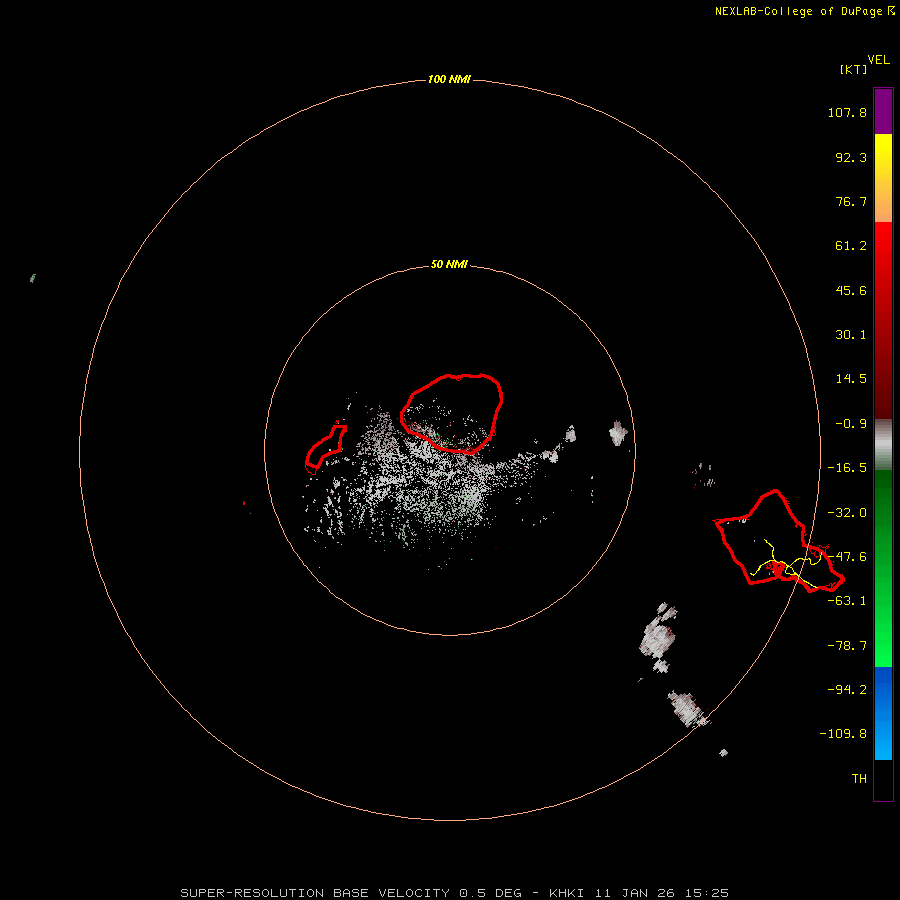Click the TH threshold label
Viewport: 900px width, 900px height.
[x=859, y=779]
